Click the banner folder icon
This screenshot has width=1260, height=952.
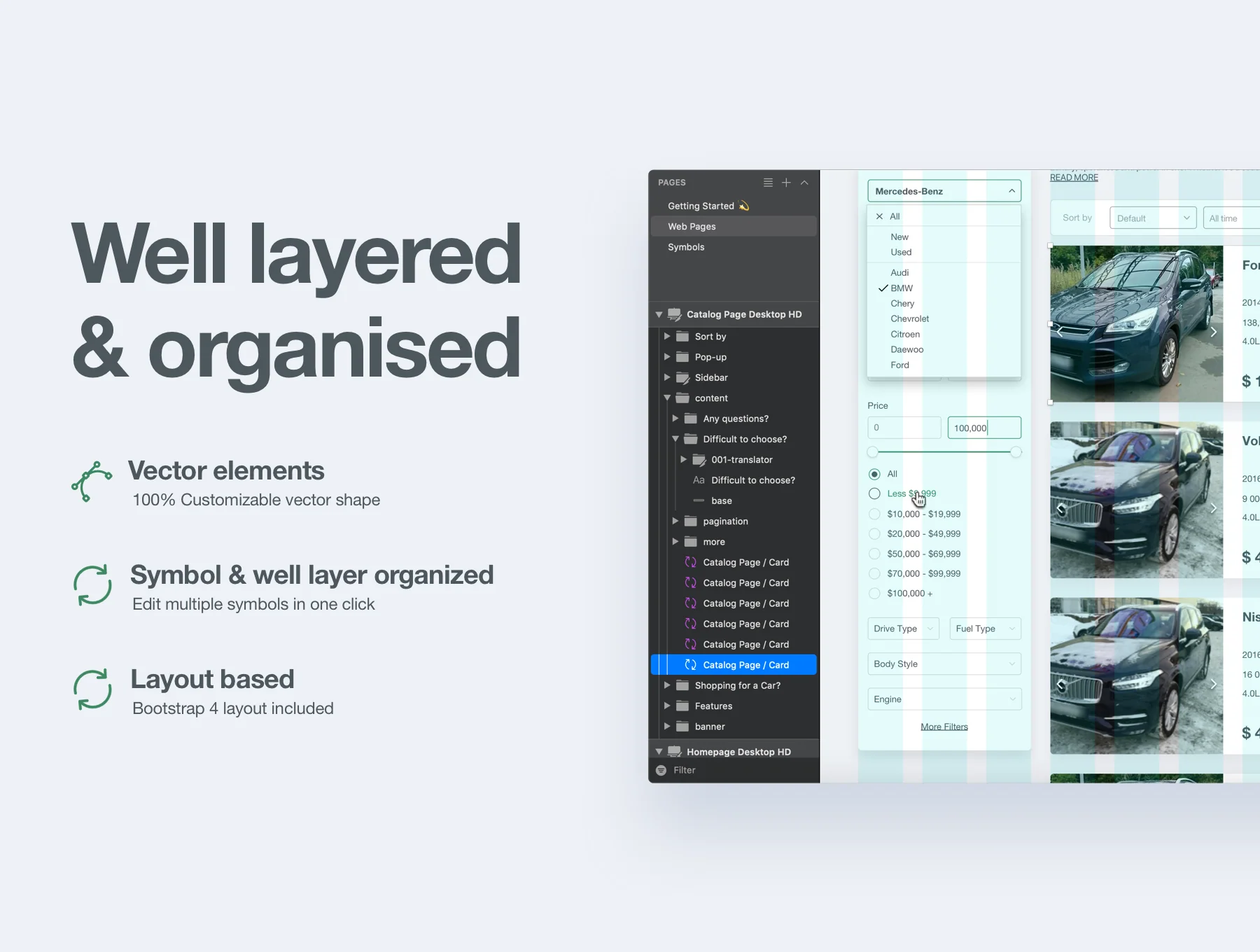point(682,727)
